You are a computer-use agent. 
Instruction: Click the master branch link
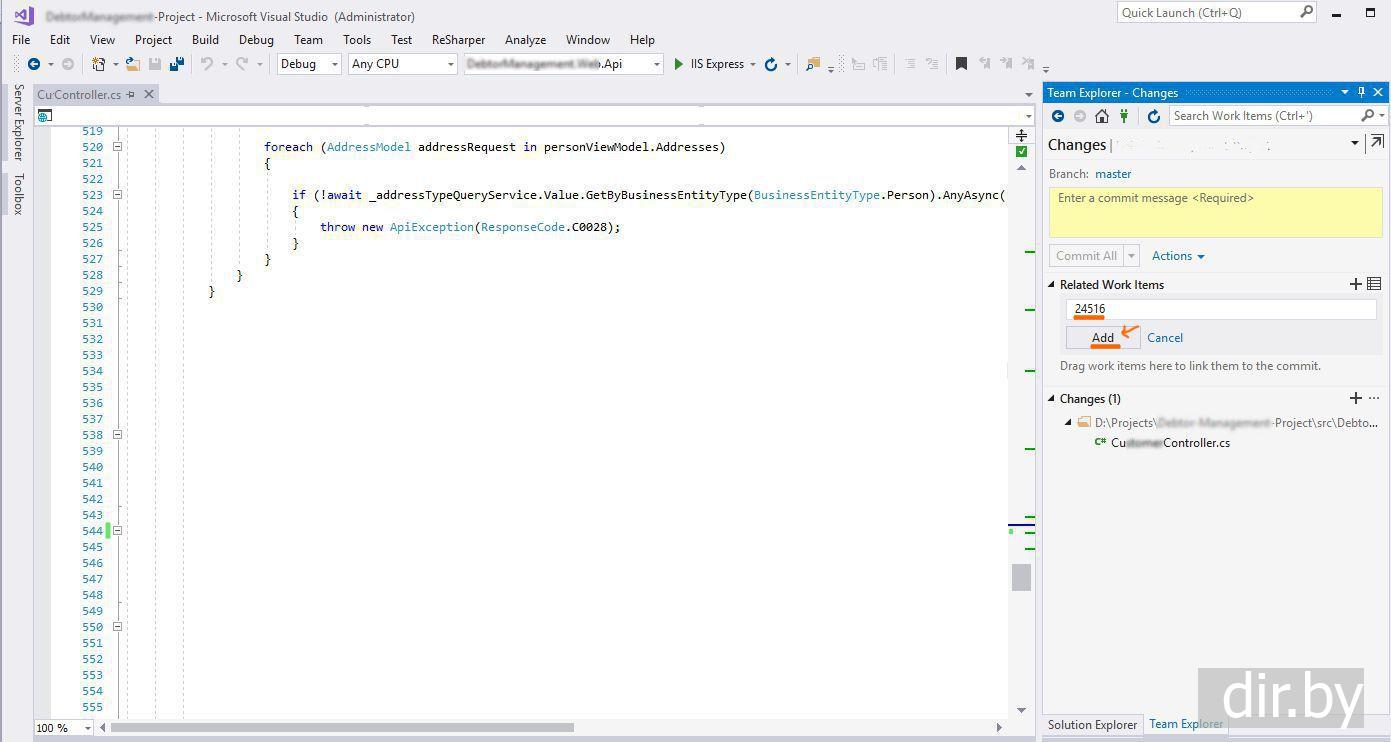point(1113,174)
